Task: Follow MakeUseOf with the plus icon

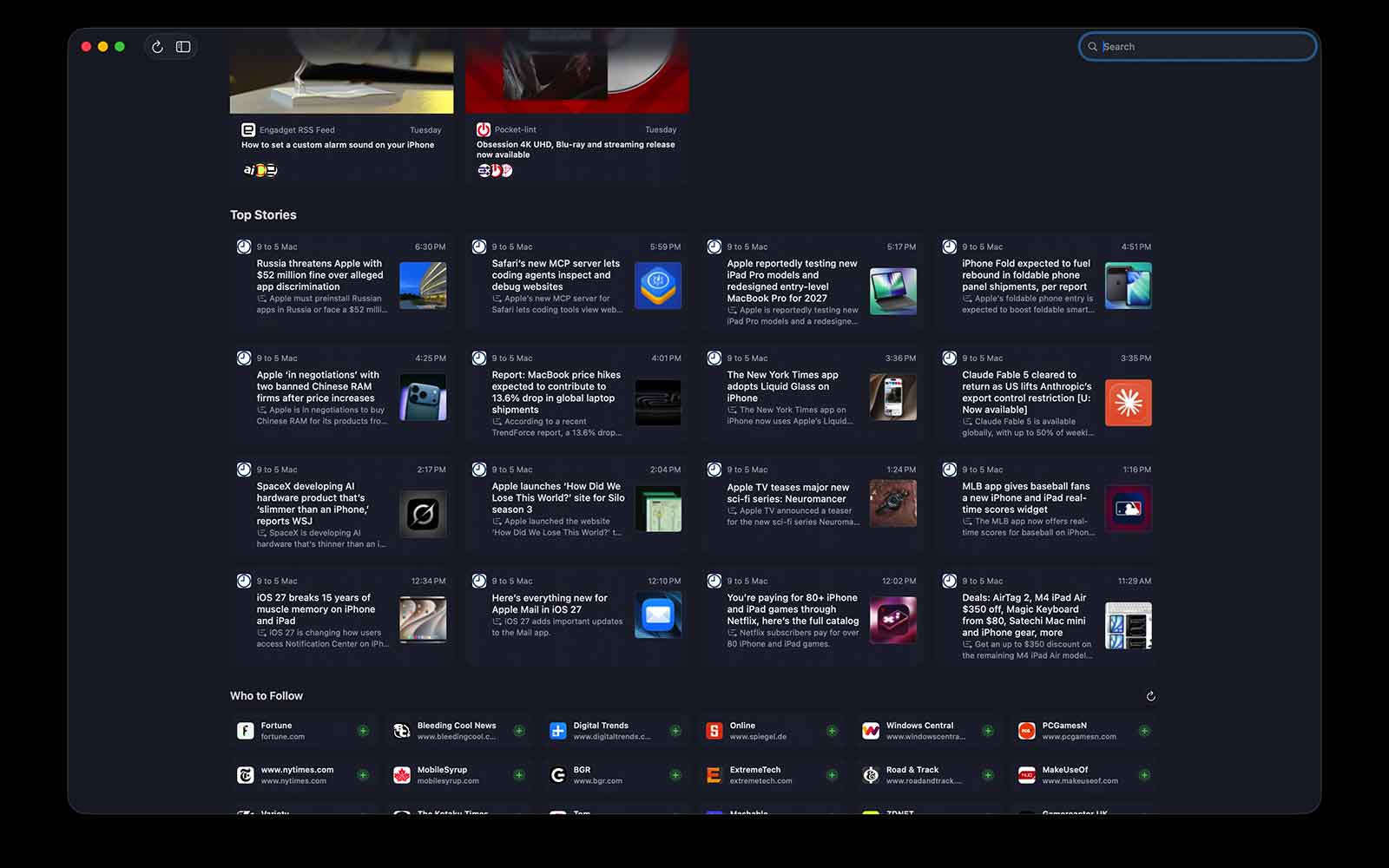Action: tap(1144, 775)
